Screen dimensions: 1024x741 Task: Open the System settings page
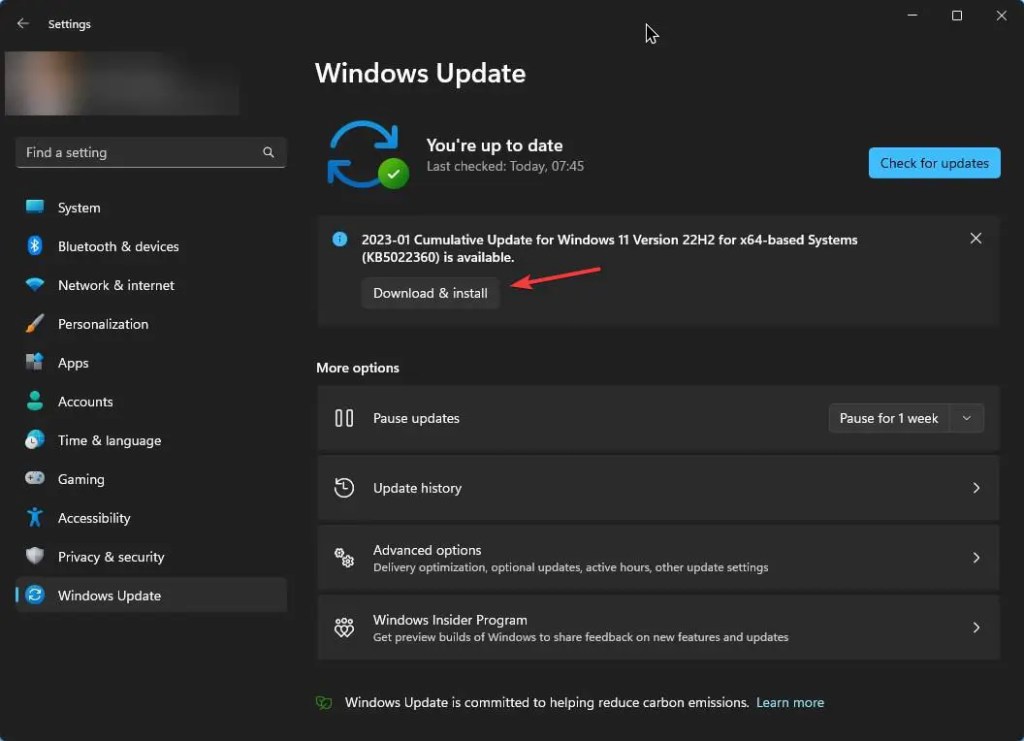(x=151, y=208)
